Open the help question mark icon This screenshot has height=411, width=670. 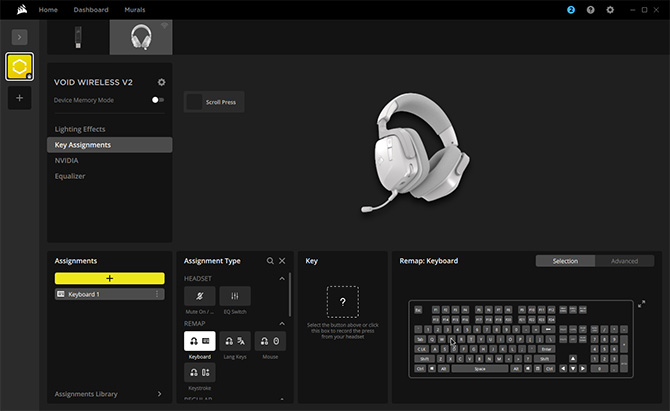pyautogui.click(x=591, y=10)
